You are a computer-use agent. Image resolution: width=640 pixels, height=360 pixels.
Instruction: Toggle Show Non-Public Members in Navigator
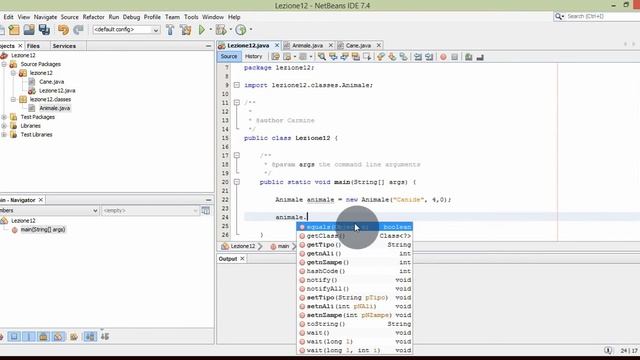pos(43,336)
